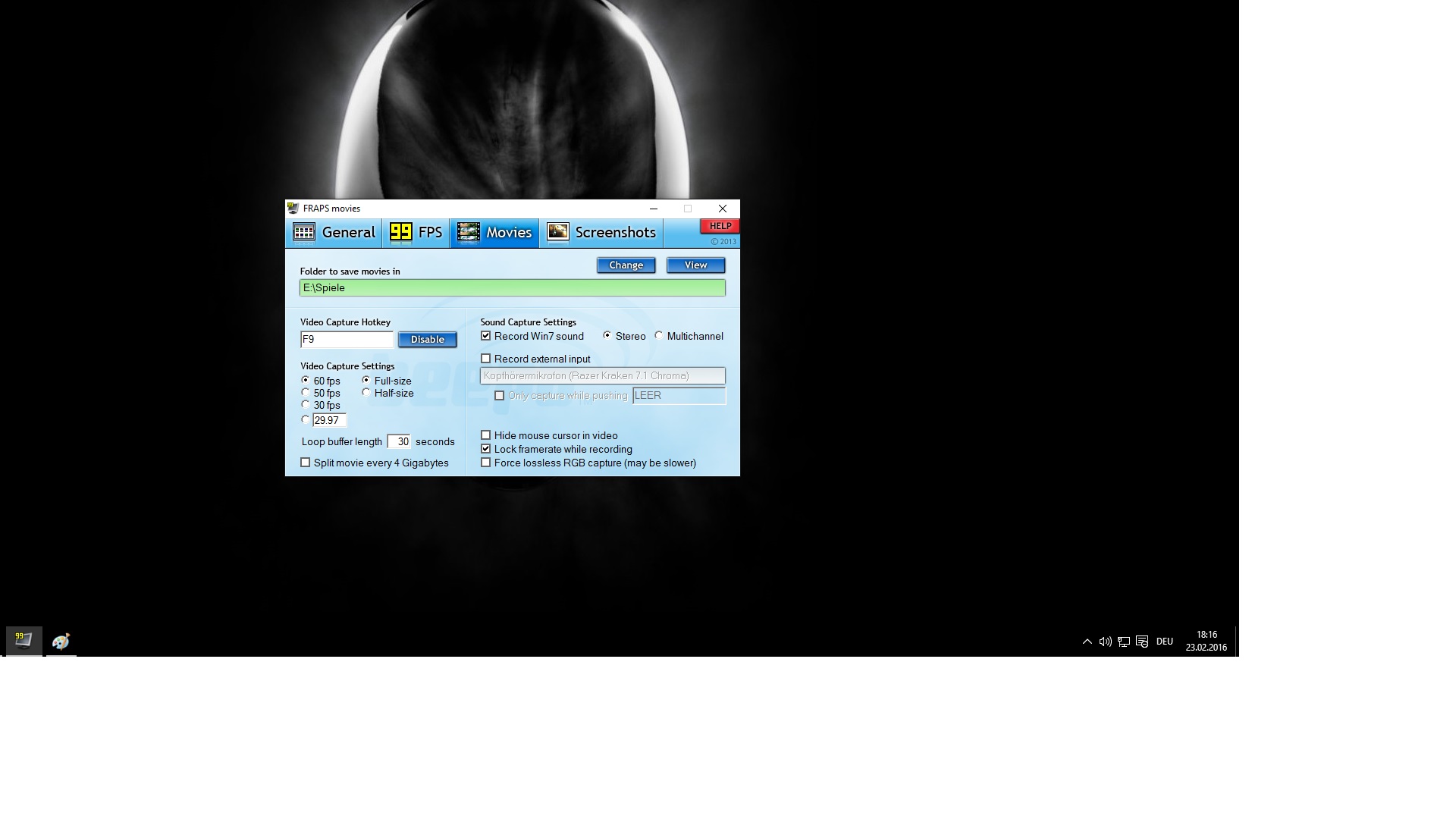Click the FRAPS icon in the taskbar

24,641
